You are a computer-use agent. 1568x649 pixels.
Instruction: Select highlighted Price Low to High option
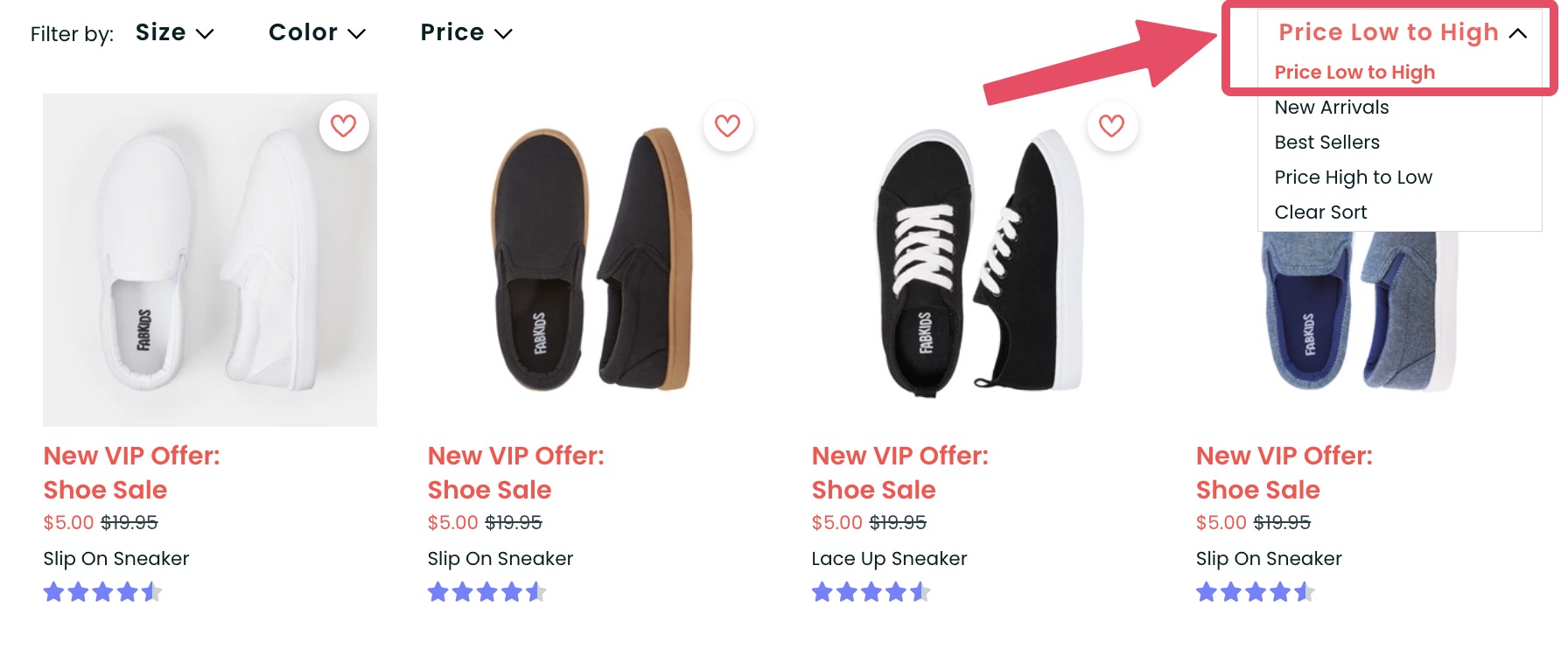click(x=1354, y=73)
